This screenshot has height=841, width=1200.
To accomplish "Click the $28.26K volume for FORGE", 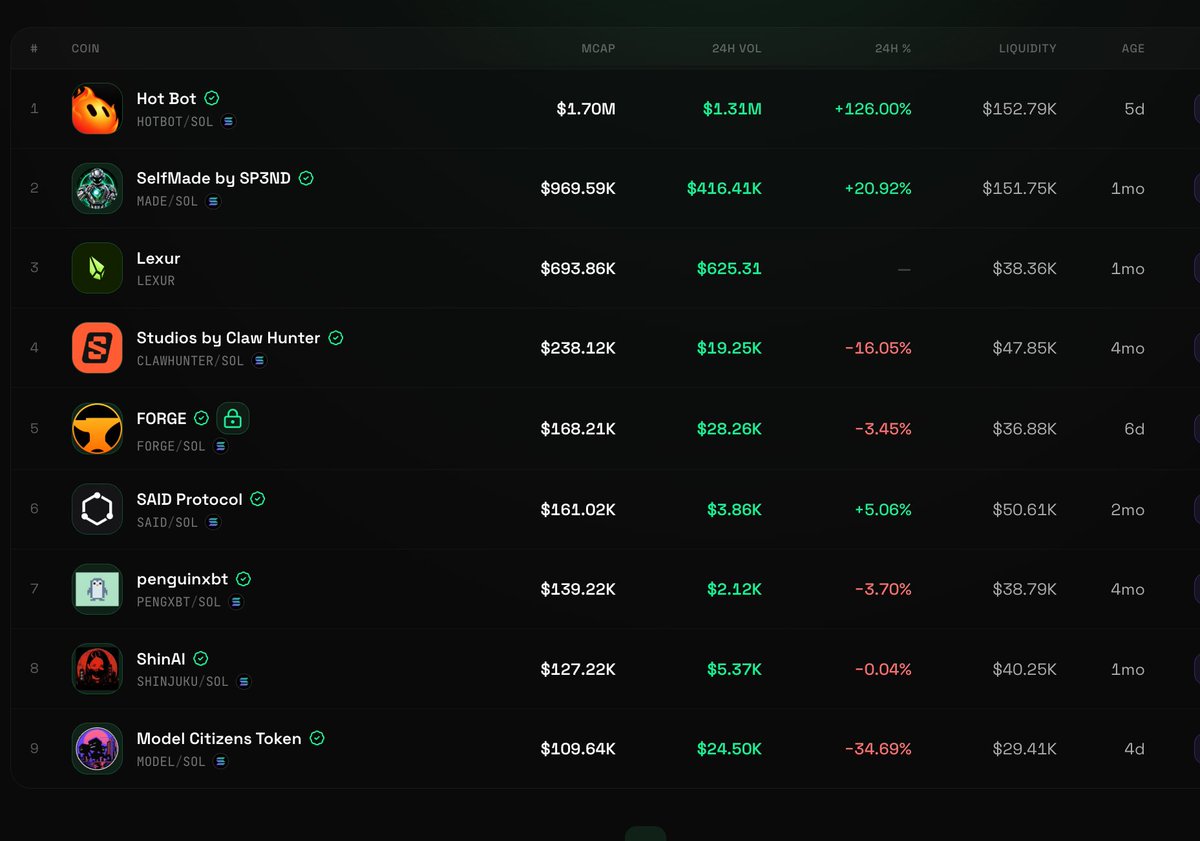I will click(x=729, y=428).
